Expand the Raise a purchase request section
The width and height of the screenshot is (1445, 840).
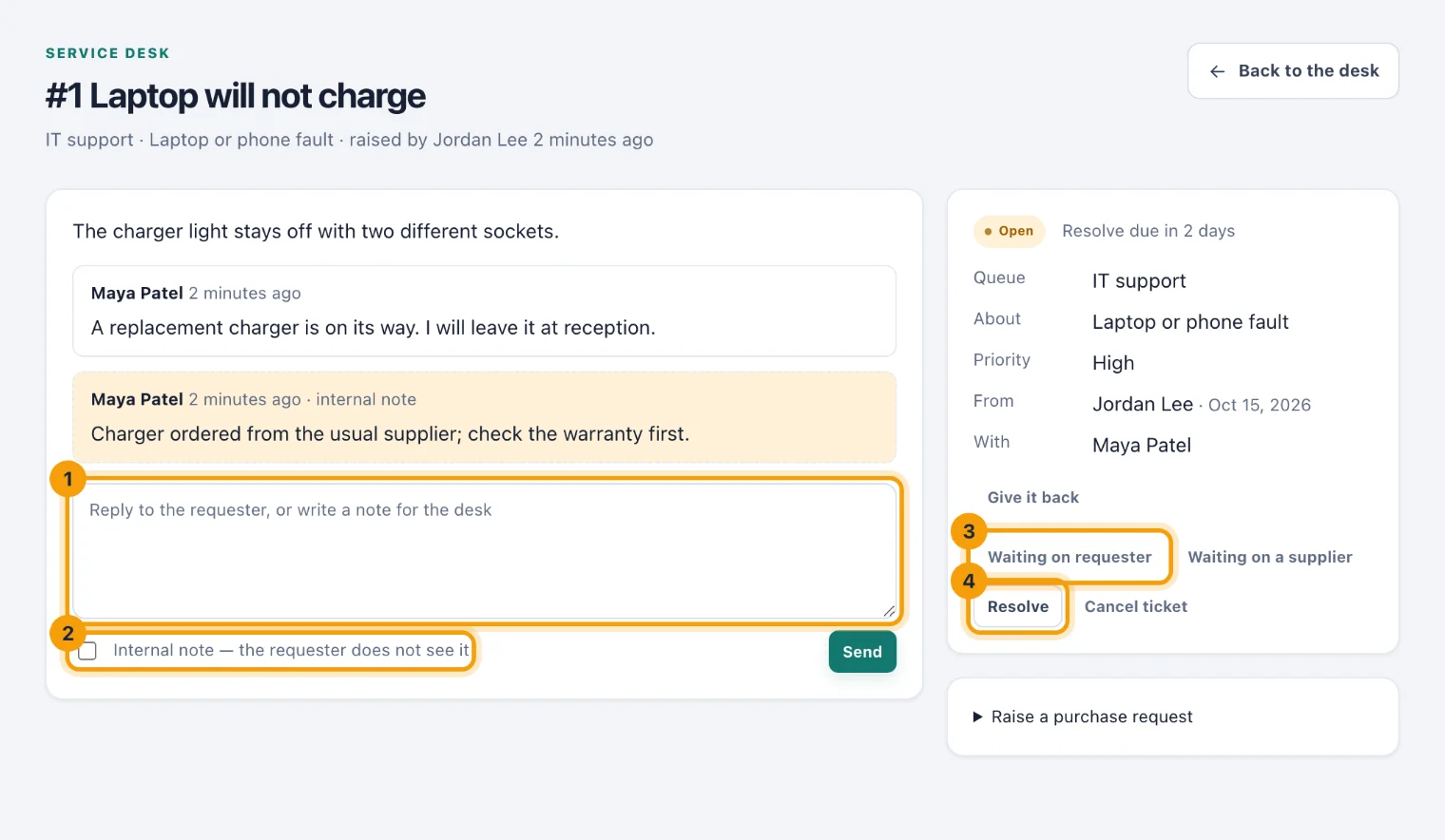pyautogui.click(x=1082, y=716)
